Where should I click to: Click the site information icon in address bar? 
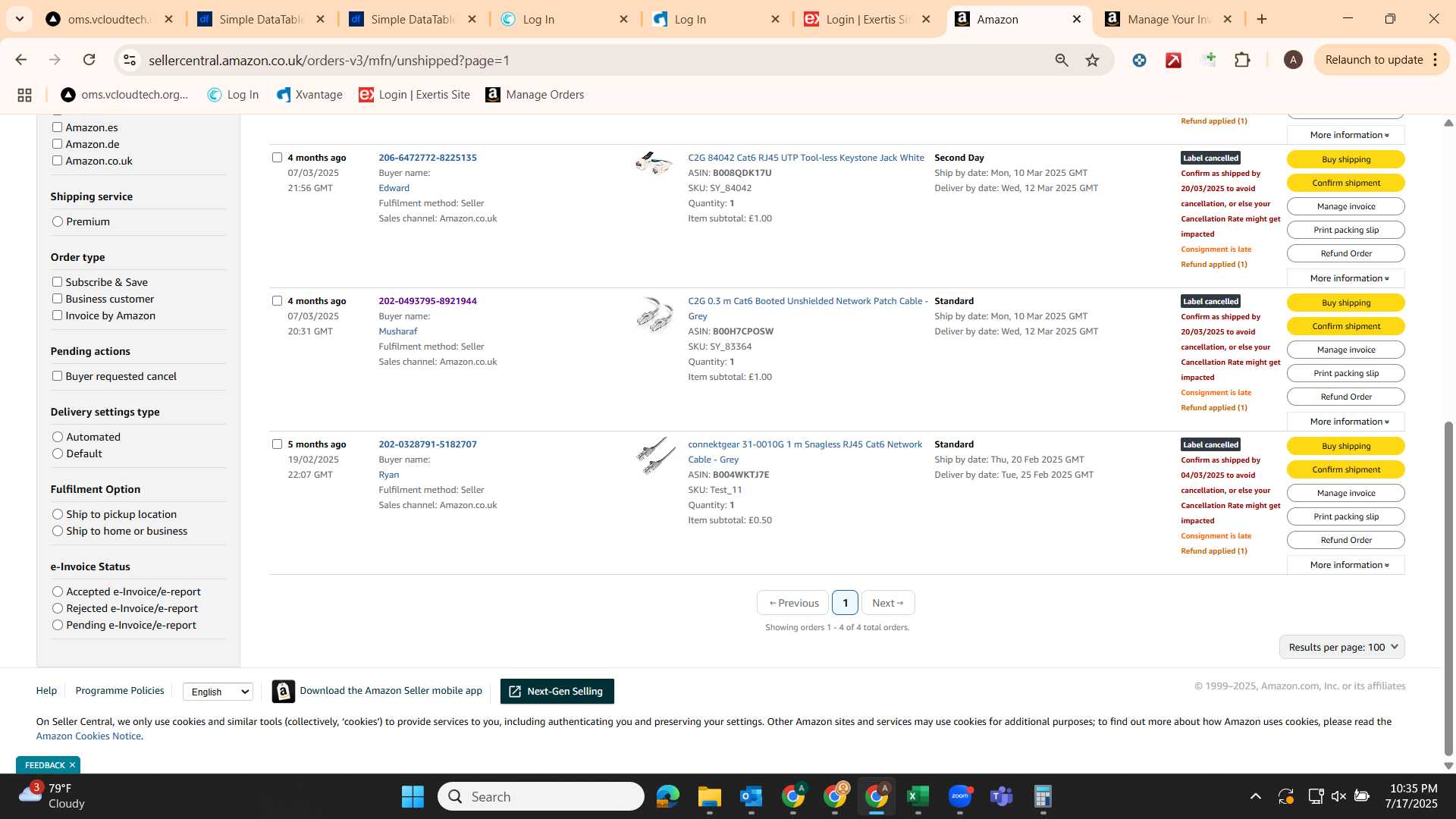(x=130, y=60)
